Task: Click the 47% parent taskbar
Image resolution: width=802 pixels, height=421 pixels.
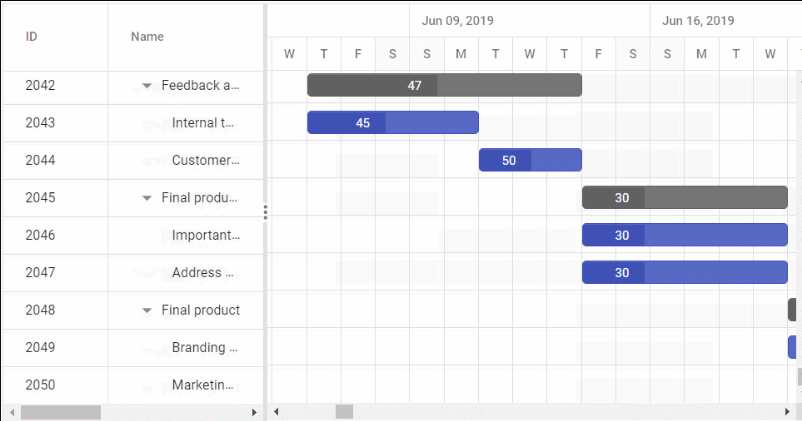Action: pos(444,86)
